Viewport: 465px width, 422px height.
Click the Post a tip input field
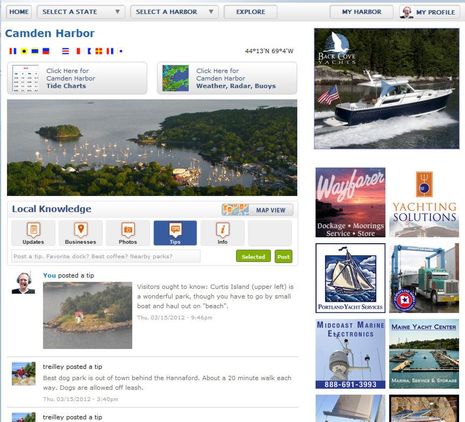pos(106,256)
